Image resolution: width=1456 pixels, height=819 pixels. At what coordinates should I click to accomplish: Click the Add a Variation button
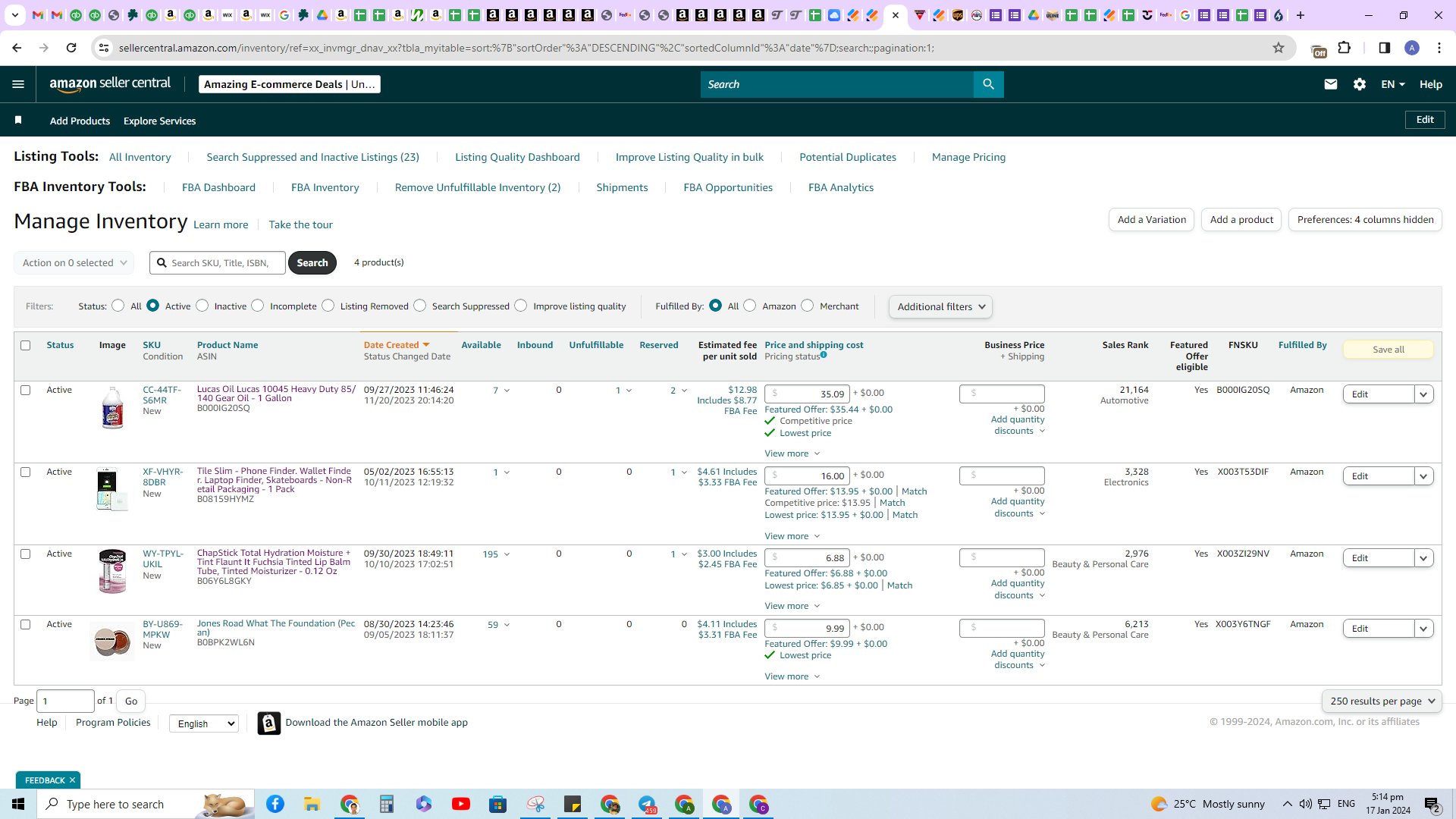tap(1151, 220)
